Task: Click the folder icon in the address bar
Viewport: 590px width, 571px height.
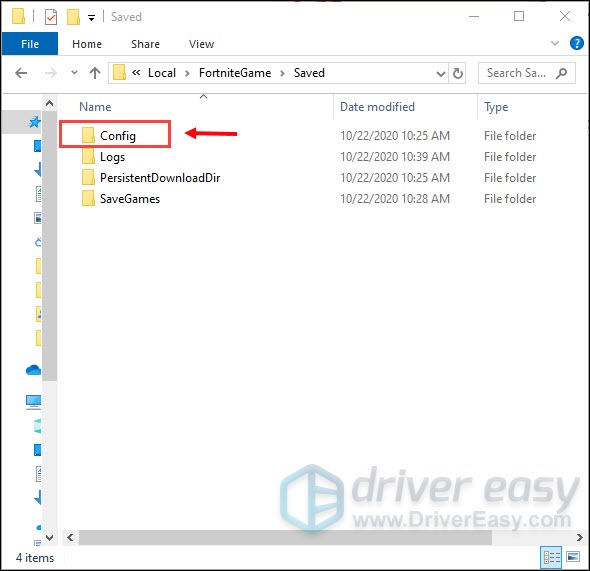Action: click(119, 73)
